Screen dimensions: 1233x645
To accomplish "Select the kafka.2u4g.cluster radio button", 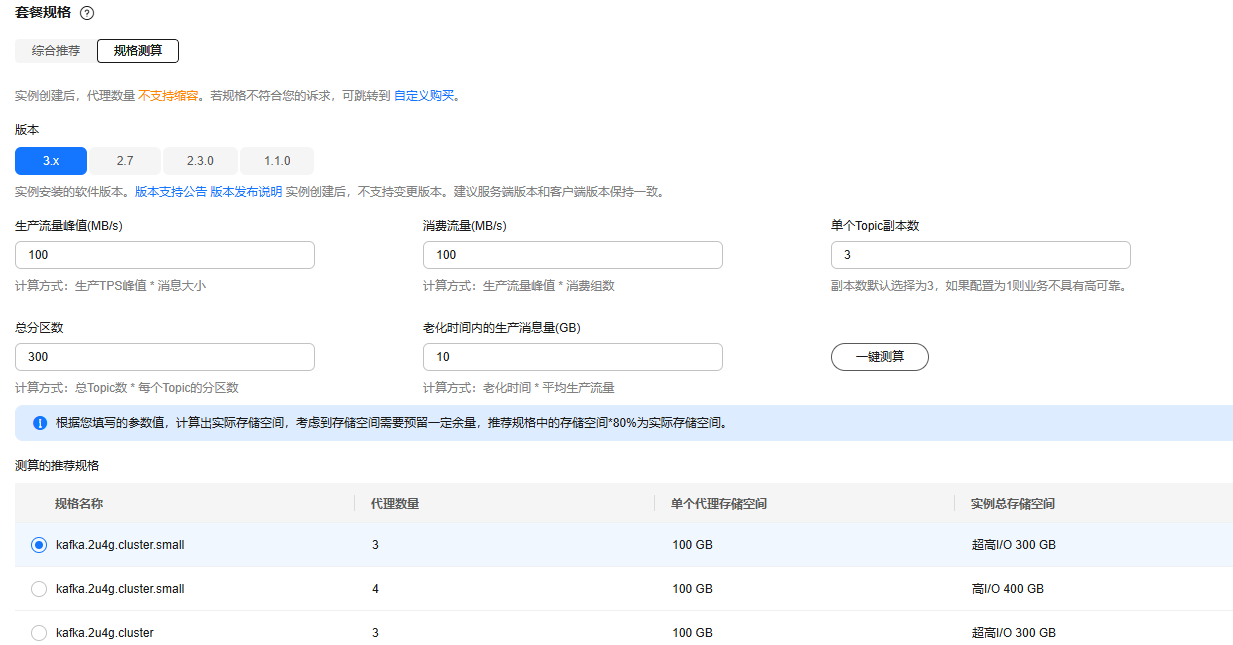I will (x=39, y=633).
